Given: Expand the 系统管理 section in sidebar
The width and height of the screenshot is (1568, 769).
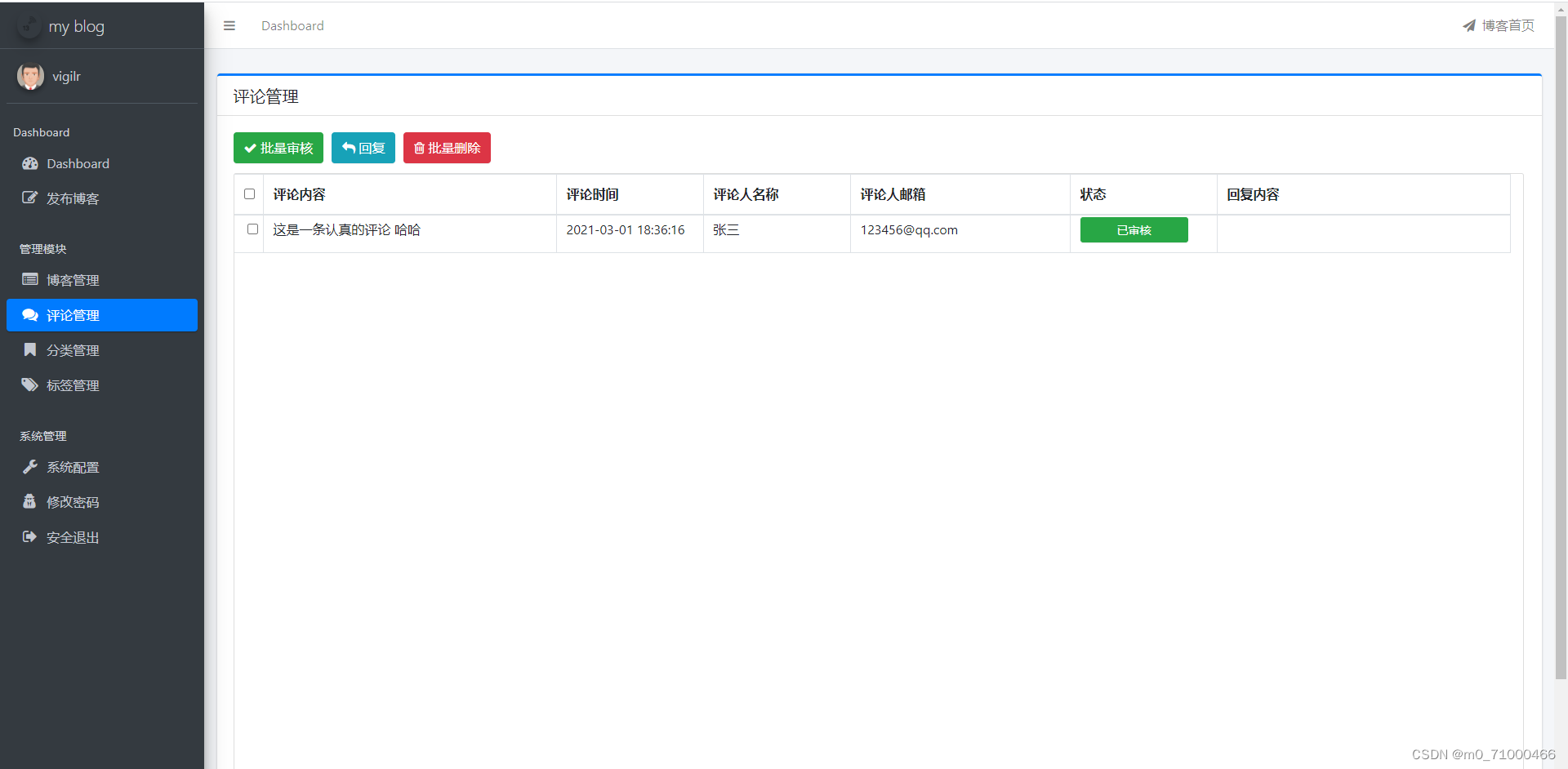Looking at the screenshot, I should tap(42, 435).
